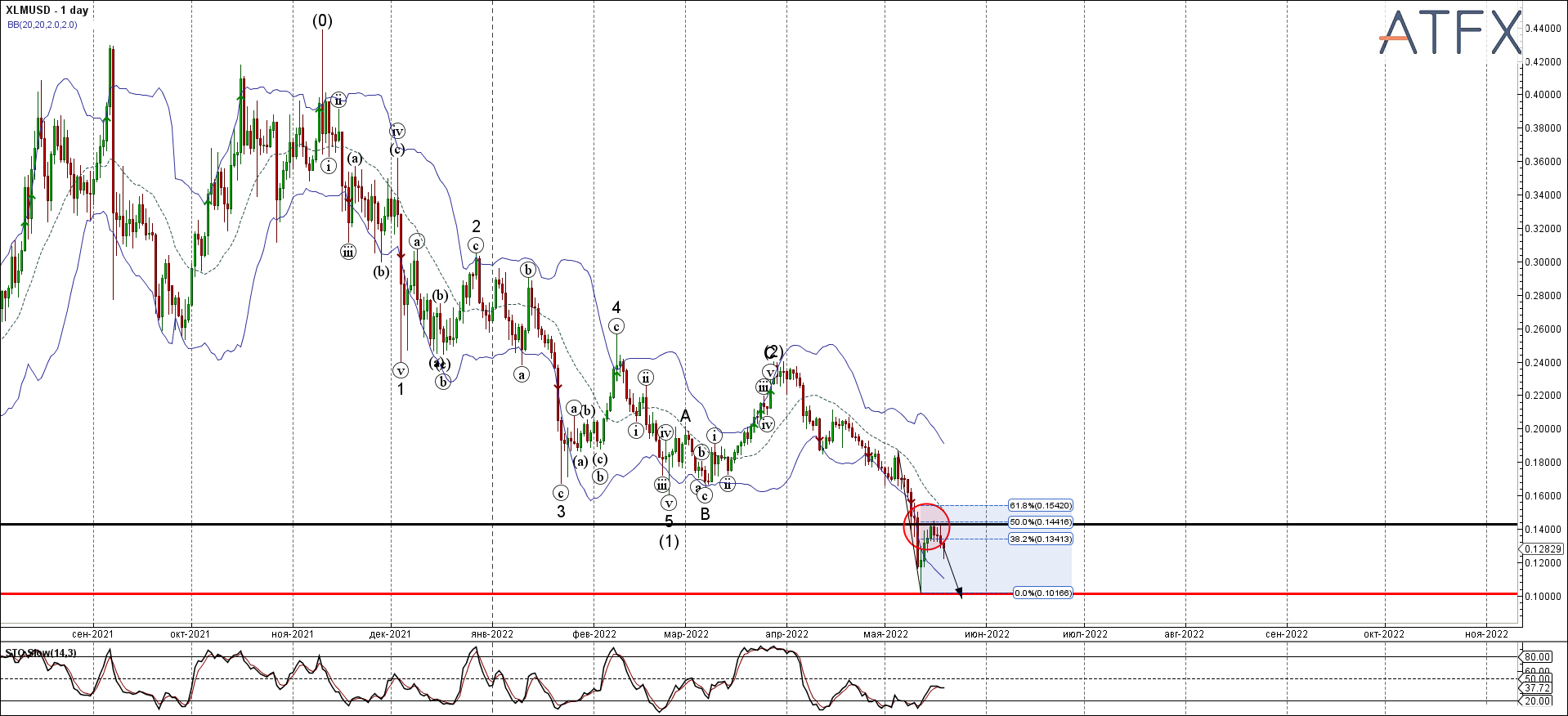Select the (2) wave label near April 2022
1568x716 pixels.
[x=773, y=351]
